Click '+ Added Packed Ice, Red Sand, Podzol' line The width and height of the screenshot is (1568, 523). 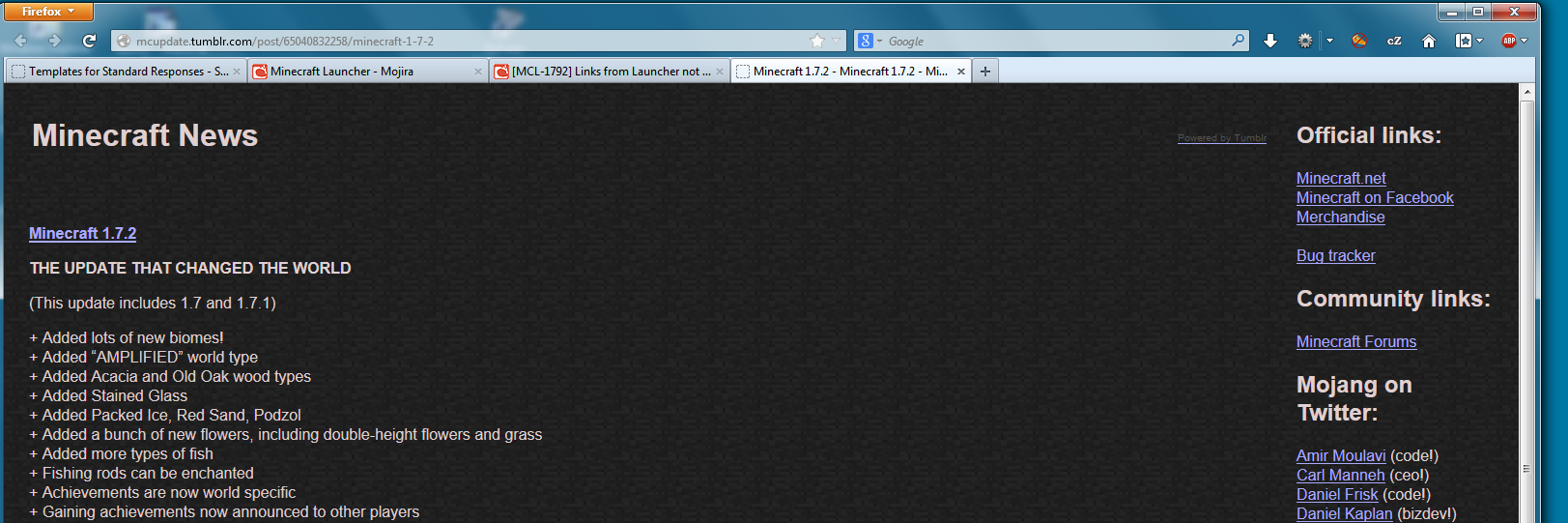click(x=165, y=416)
